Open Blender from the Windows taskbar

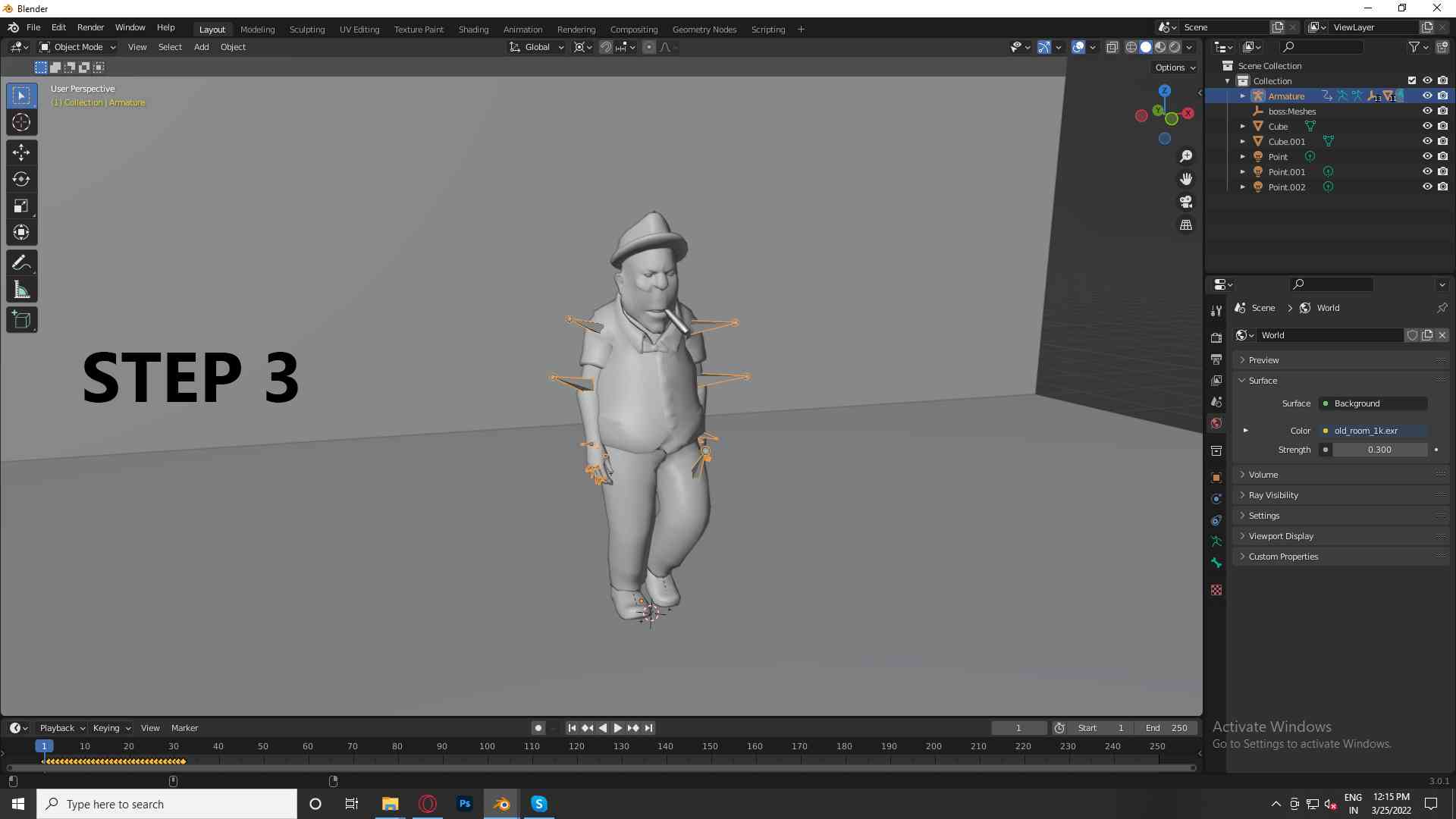click(500, 803)
